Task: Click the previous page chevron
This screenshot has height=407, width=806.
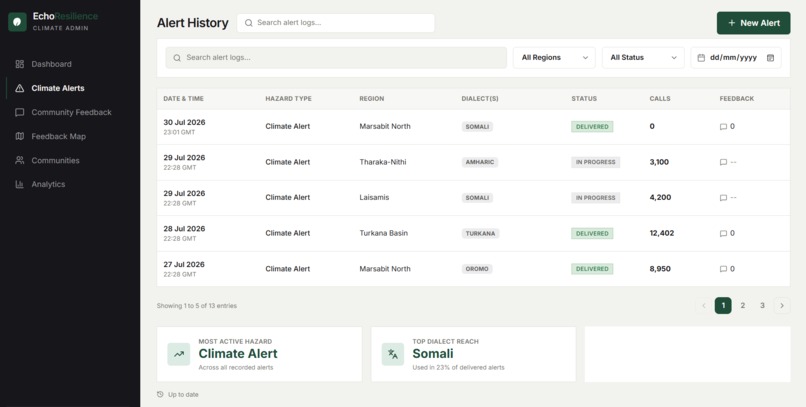Action: (x=703, y=306)
